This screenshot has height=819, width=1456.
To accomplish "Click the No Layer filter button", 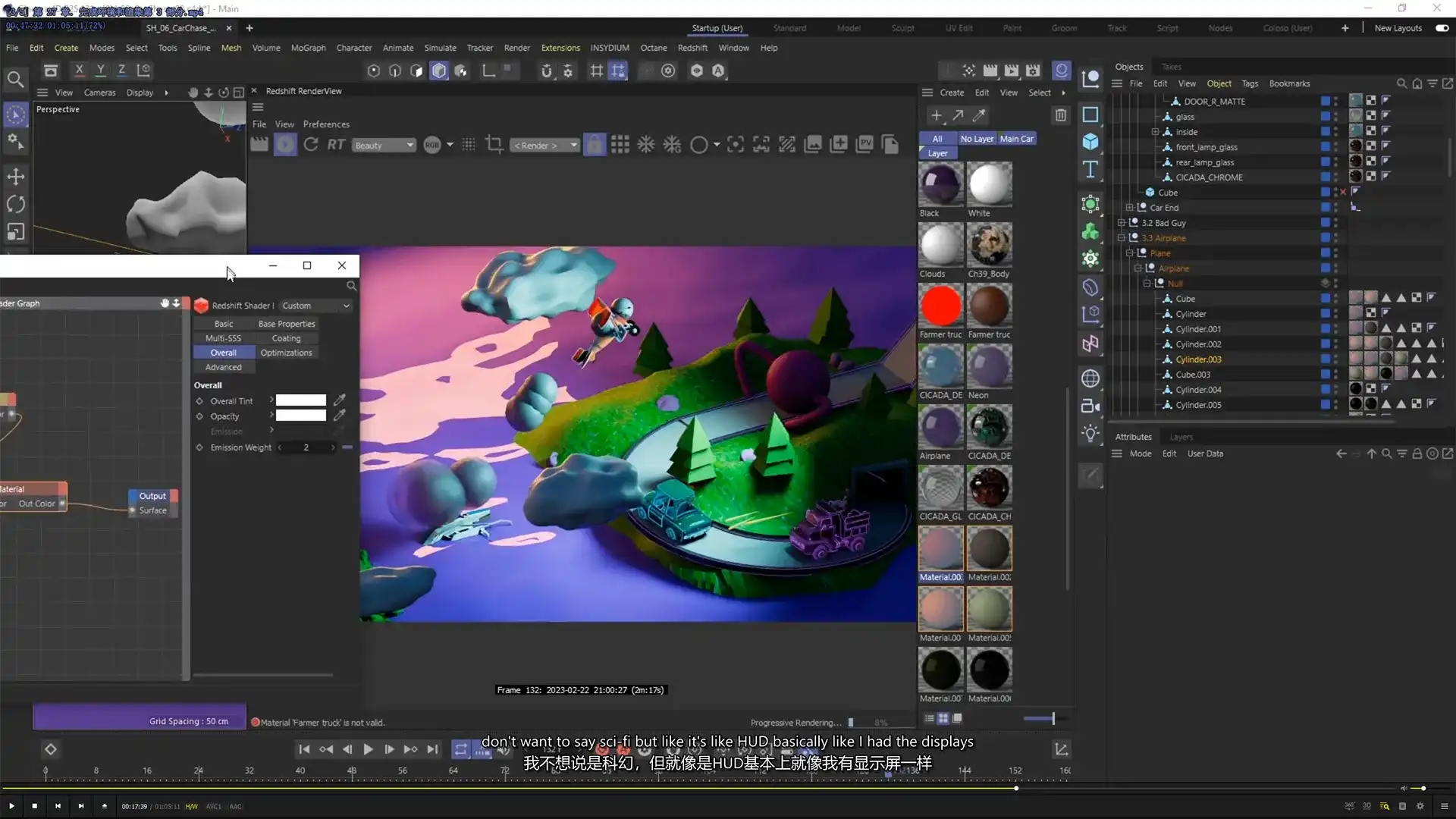I will 976,139.
